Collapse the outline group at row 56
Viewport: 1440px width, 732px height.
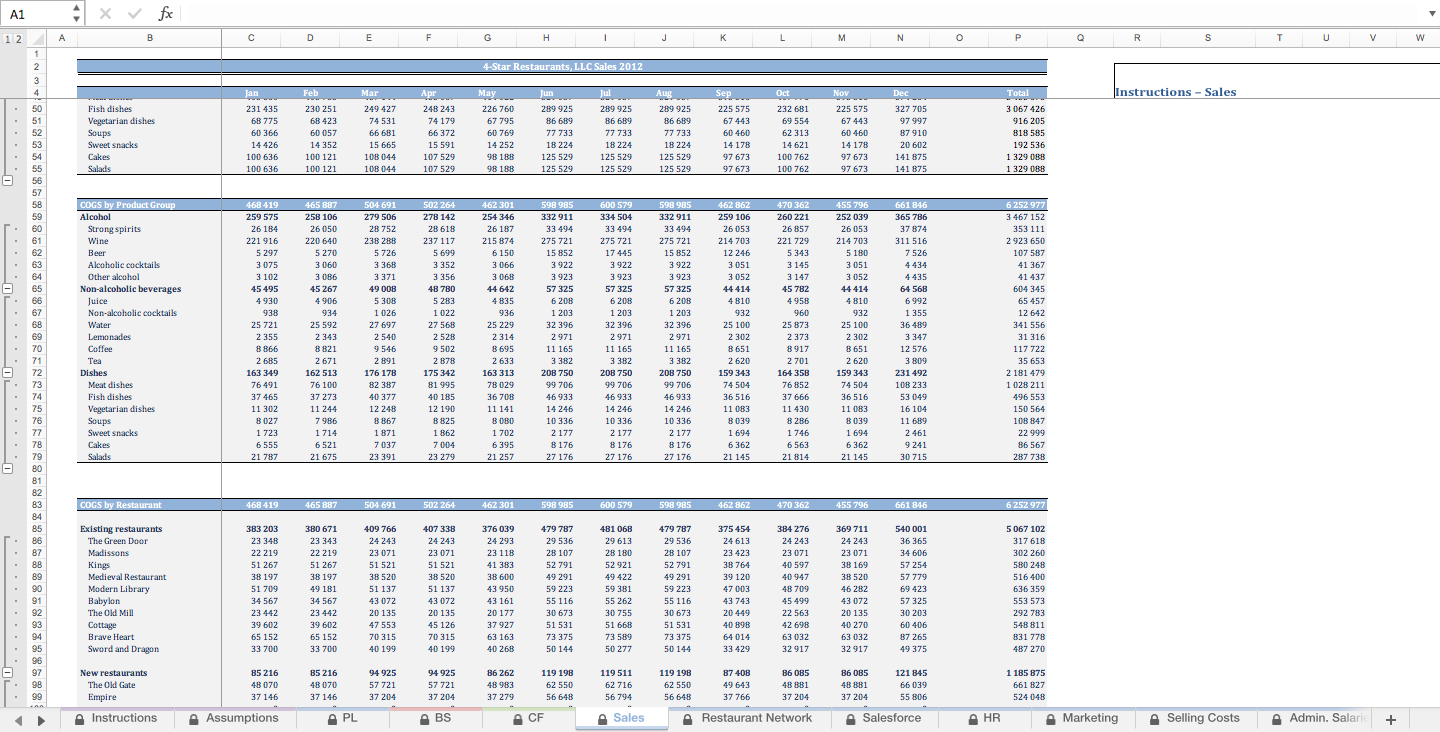(8, 181)
